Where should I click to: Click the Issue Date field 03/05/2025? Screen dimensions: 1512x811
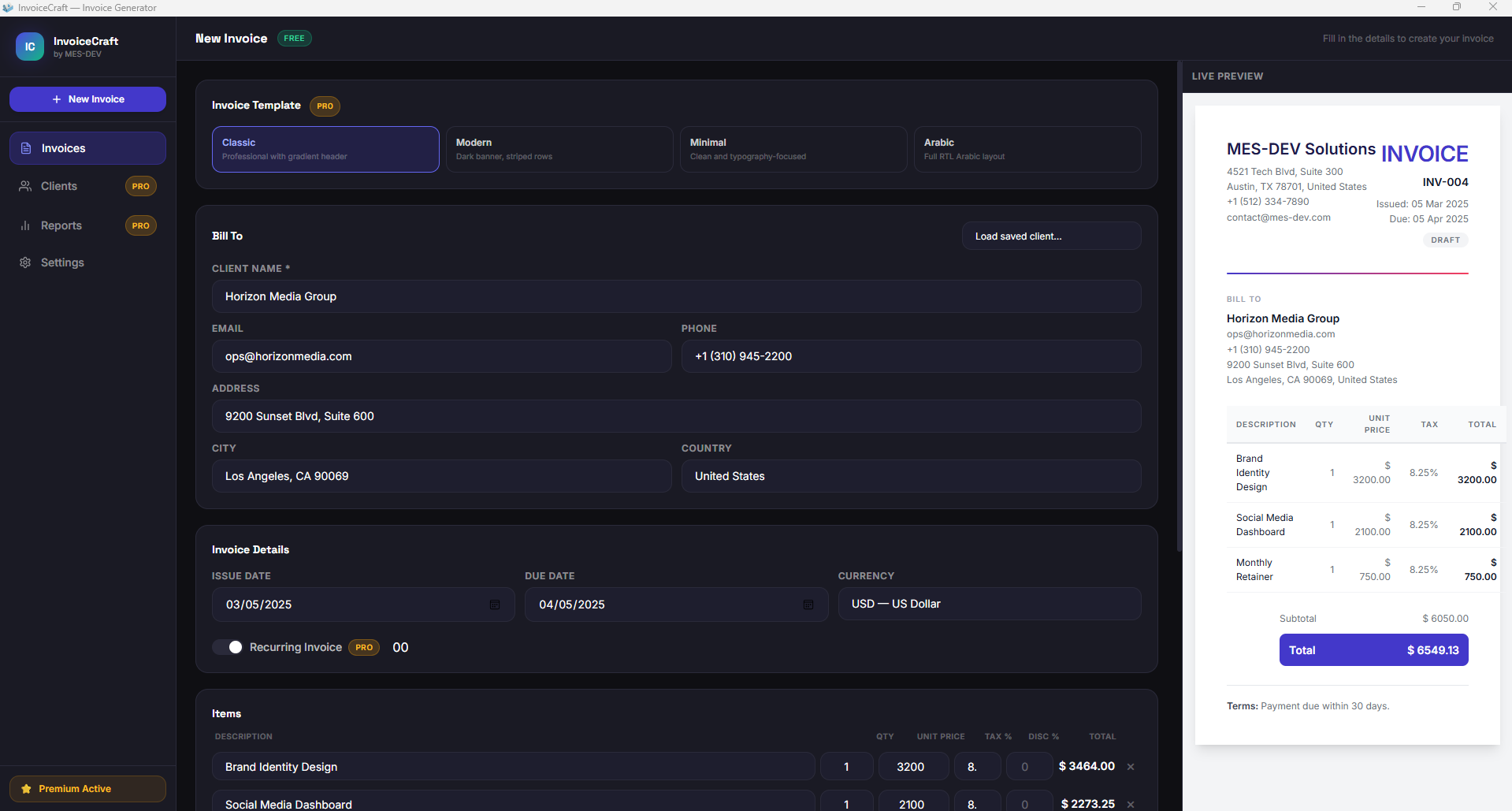point(363,605)
